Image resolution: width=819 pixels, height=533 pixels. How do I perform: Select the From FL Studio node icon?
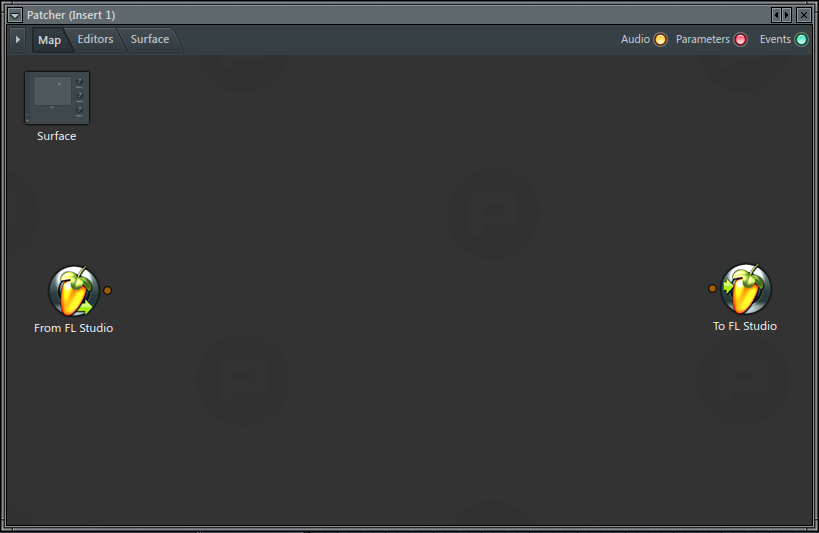[74, 291]
